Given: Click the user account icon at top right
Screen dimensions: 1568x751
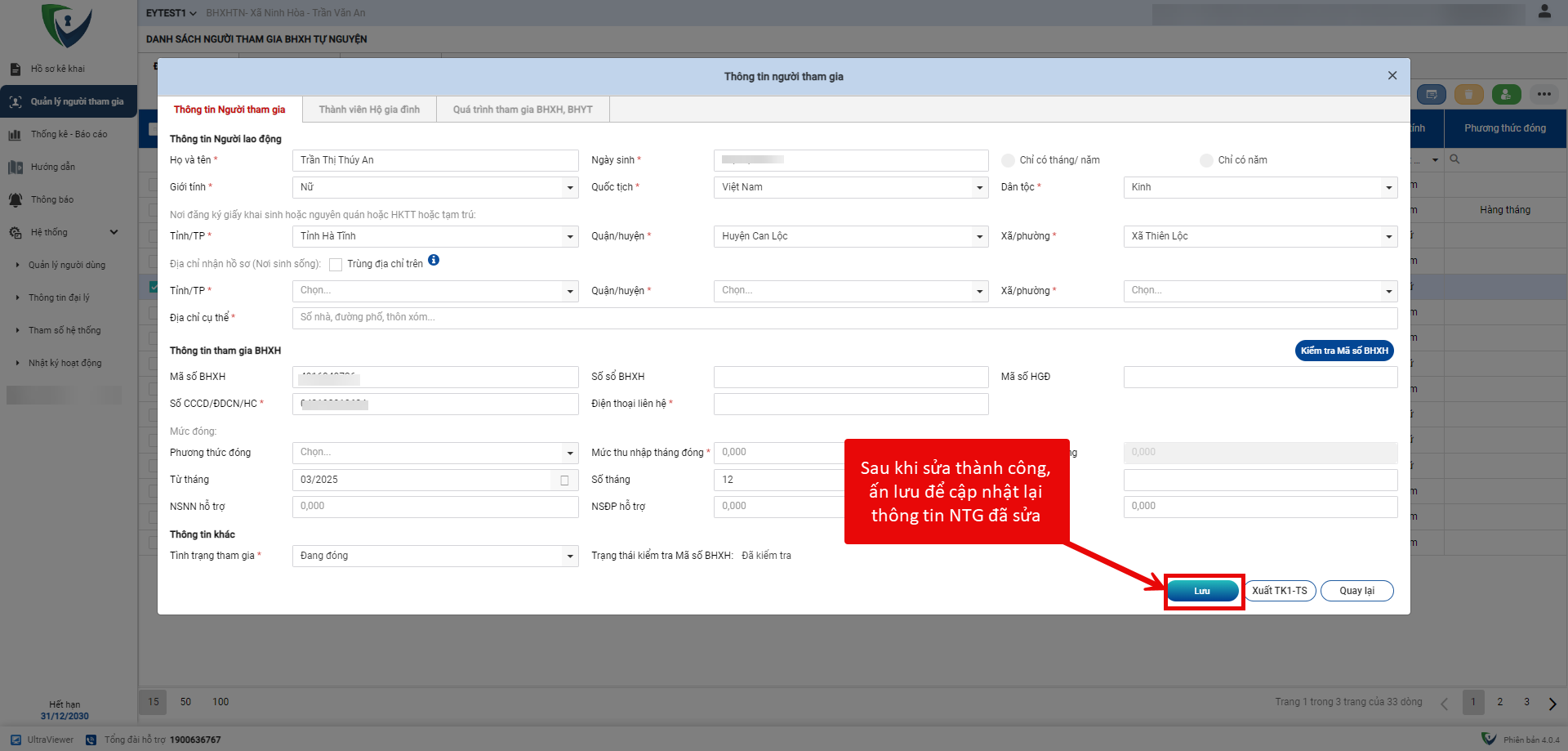Looking at the screenshot, I should pos(1544,11).
